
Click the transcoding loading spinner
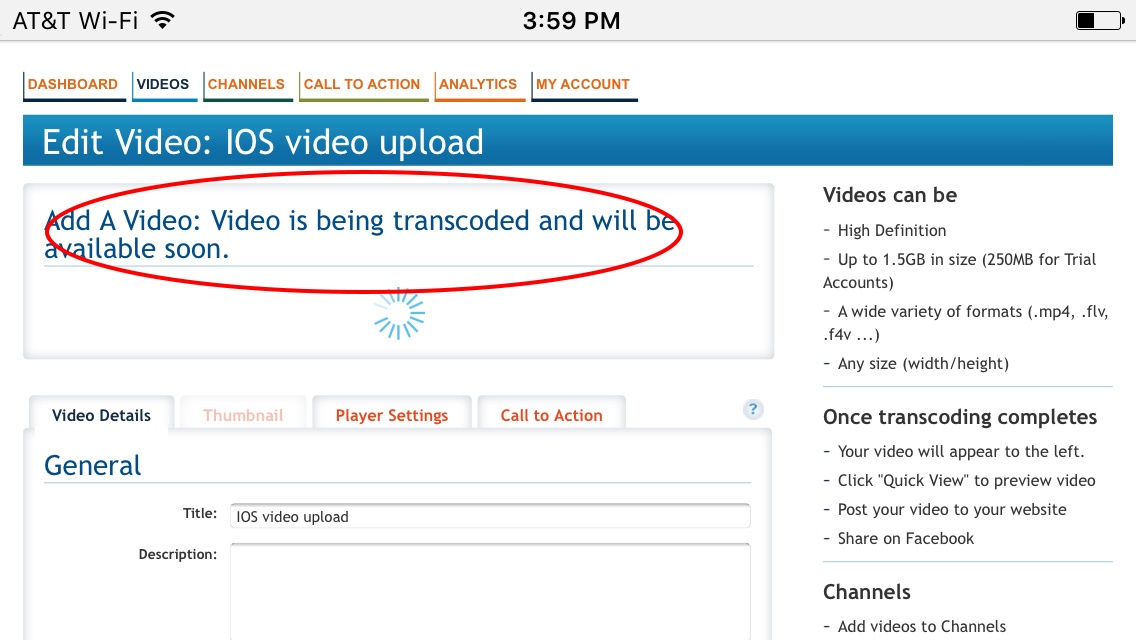pos(399,314)
